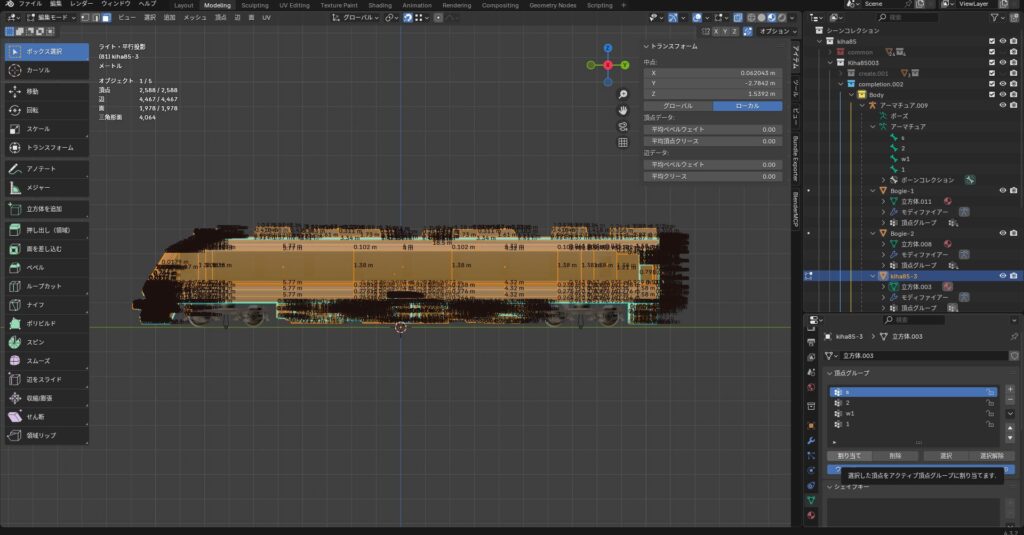Toggle the Kiha85003 collection checkbox

pos(991,62)
